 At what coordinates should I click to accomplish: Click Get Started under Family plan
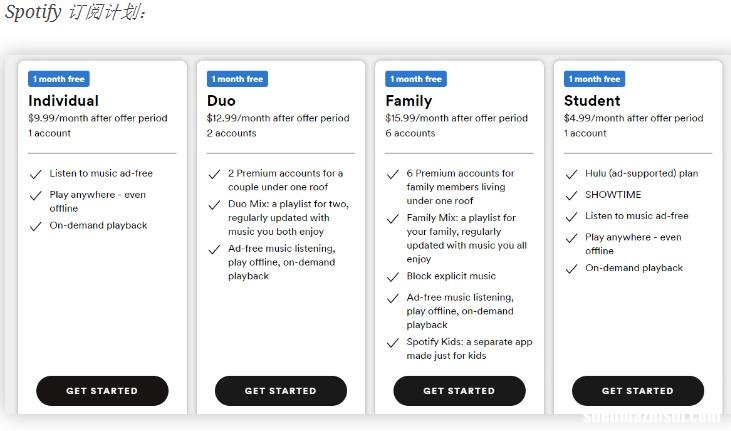pyautogui.click(x=459, y=391)
